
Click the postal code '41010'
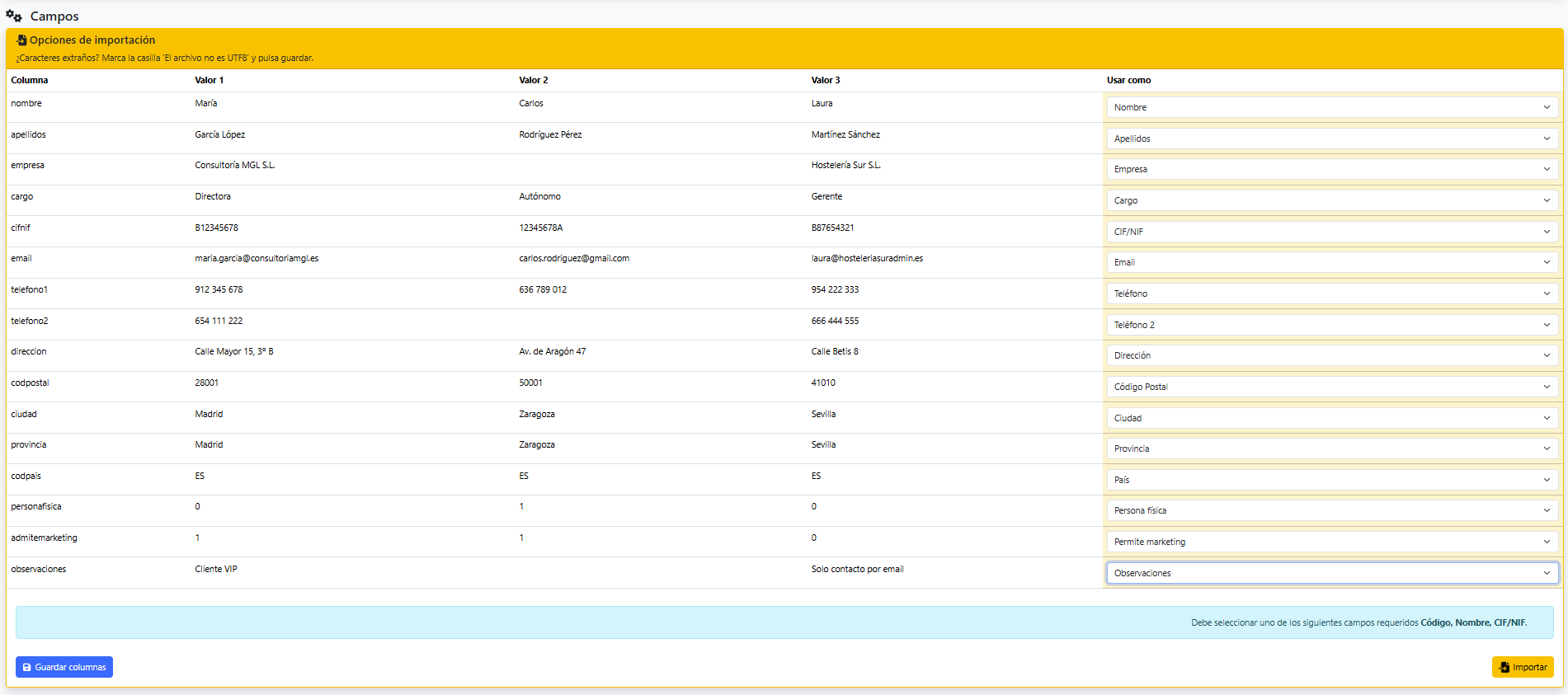(x=823, y=383)
